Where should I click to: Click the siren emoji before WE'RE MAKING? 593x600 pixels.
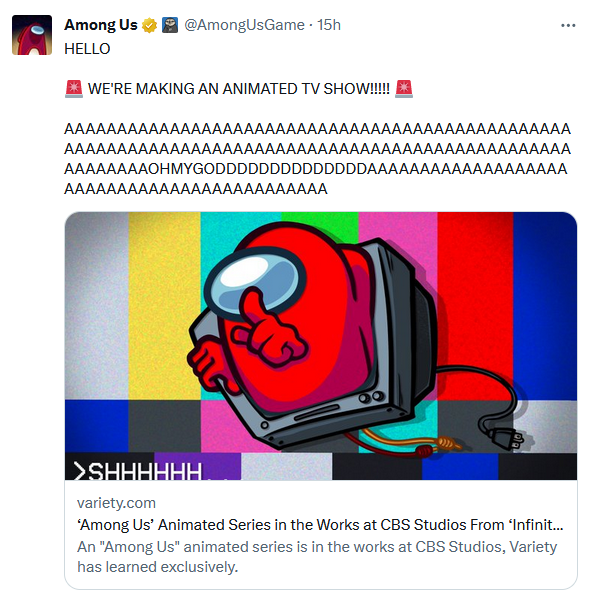point(74,89)
